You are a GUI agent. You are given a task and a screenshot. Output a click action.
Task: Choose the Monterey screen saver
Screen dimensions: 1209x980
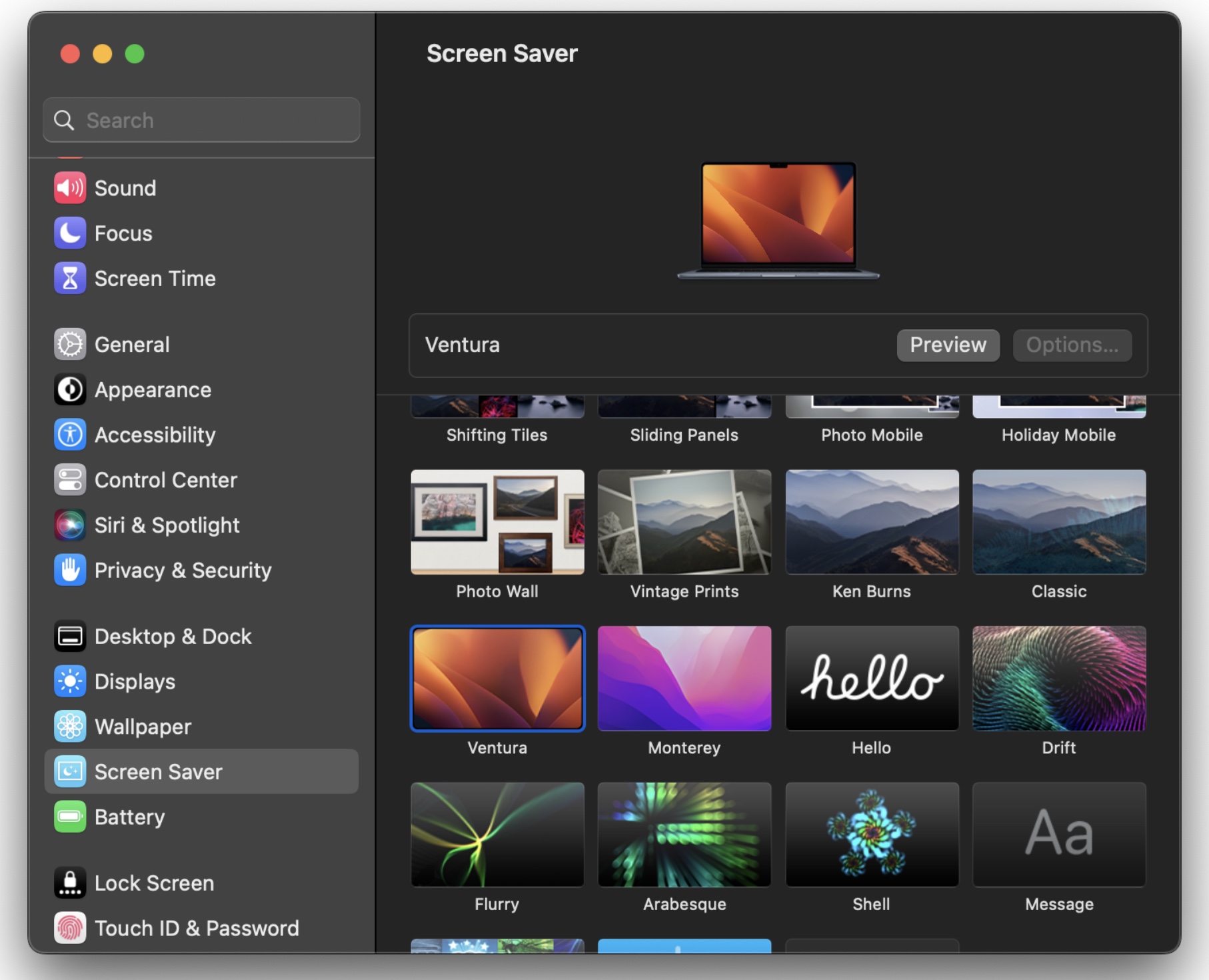[684, 678]
